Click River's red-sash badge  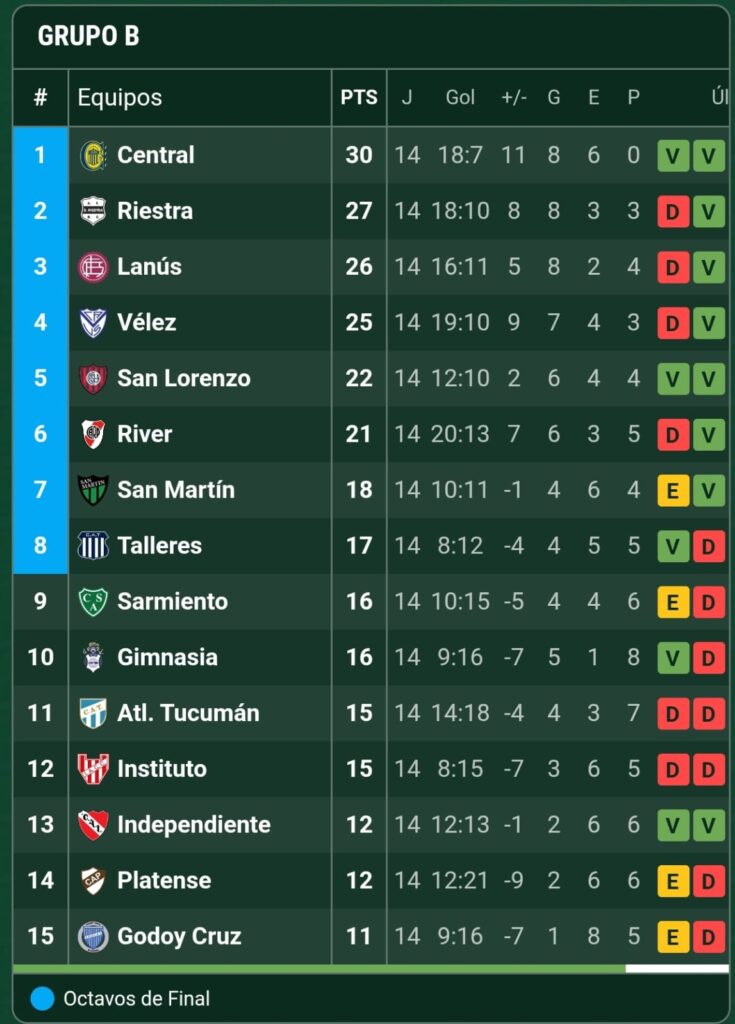93,434
